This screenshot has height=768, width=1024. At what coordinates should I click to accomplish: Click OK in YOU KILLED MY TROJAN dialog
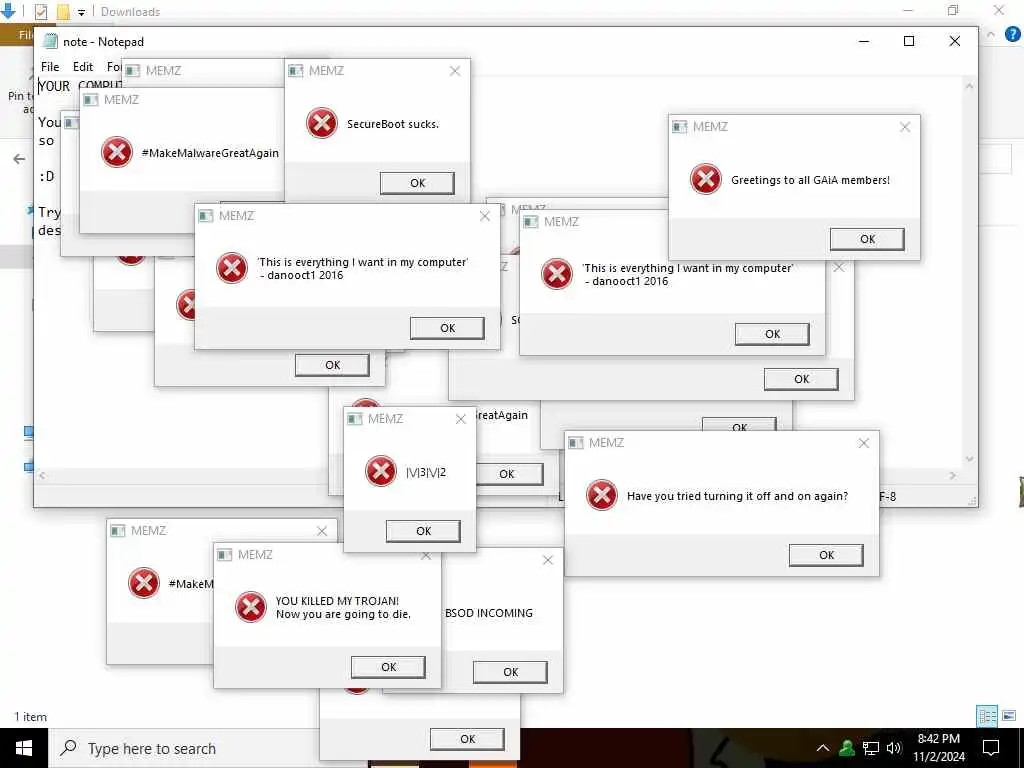[x=388, y=667]
